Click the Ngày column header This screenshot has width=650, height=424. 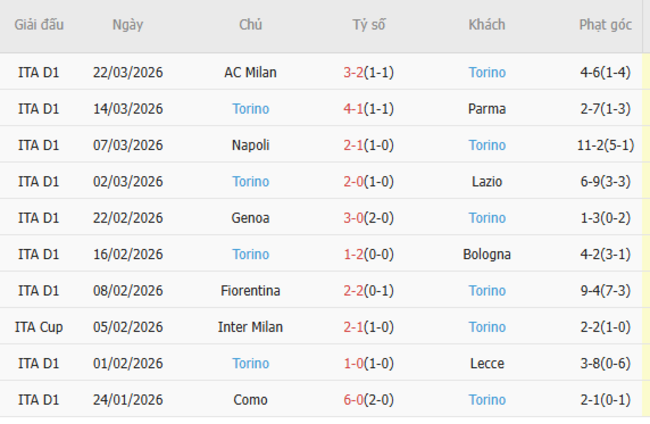[127, 25]
